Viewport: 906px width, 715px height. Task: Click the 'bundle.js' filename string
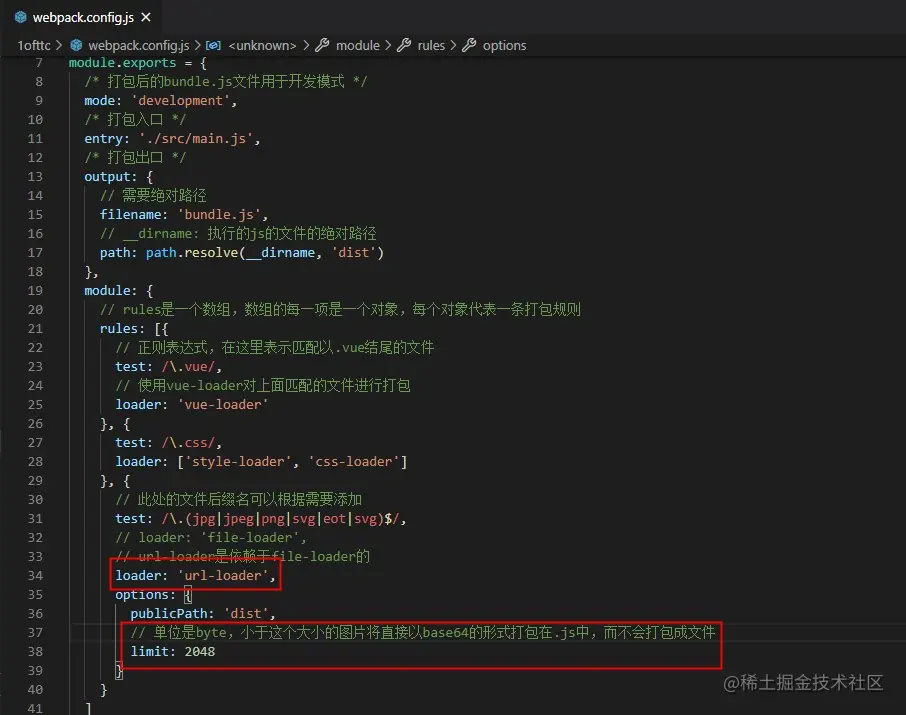coord(219,214)
